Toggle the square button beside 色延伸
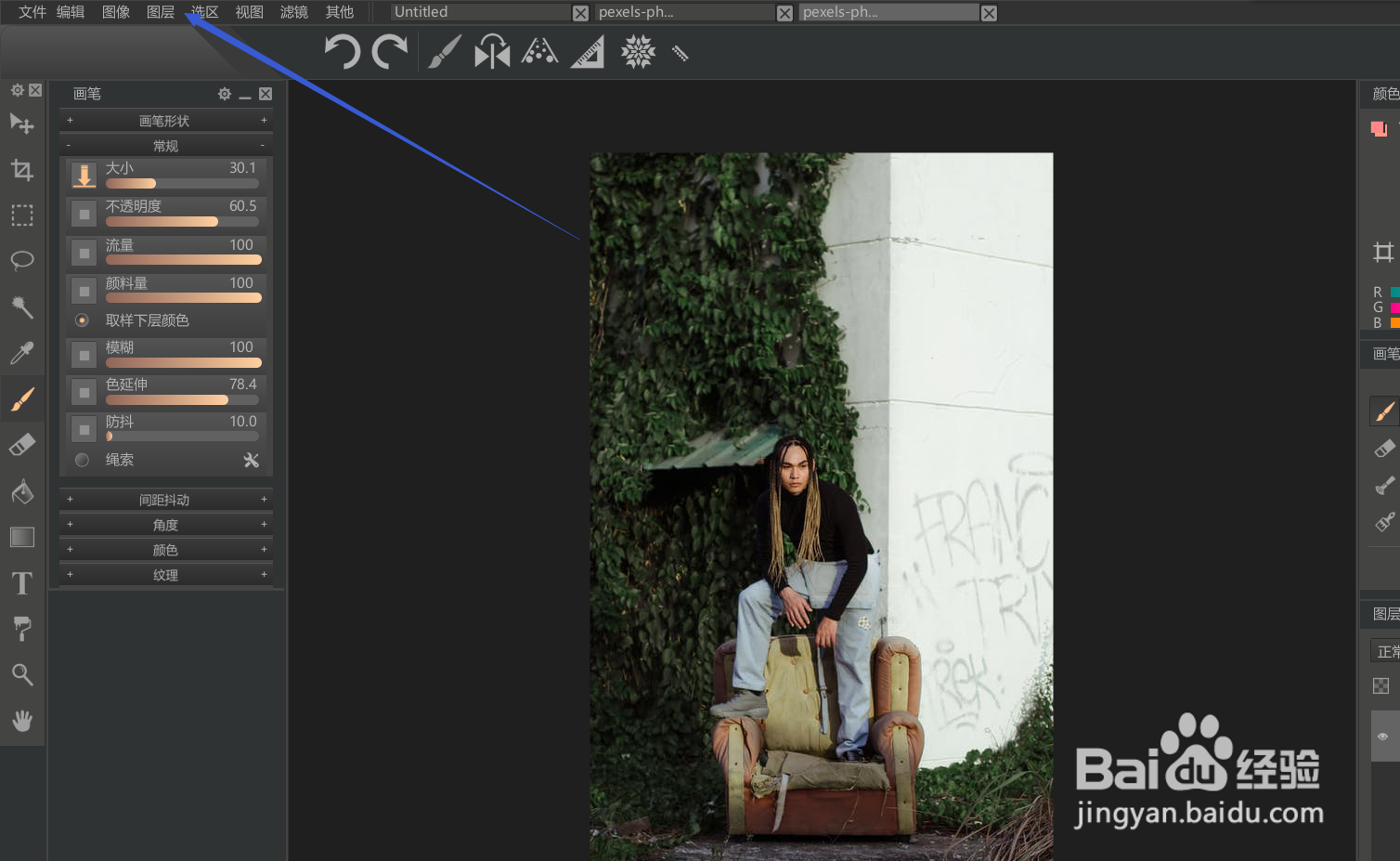Screen dimensions: 1400x861 tap(84, 392)
